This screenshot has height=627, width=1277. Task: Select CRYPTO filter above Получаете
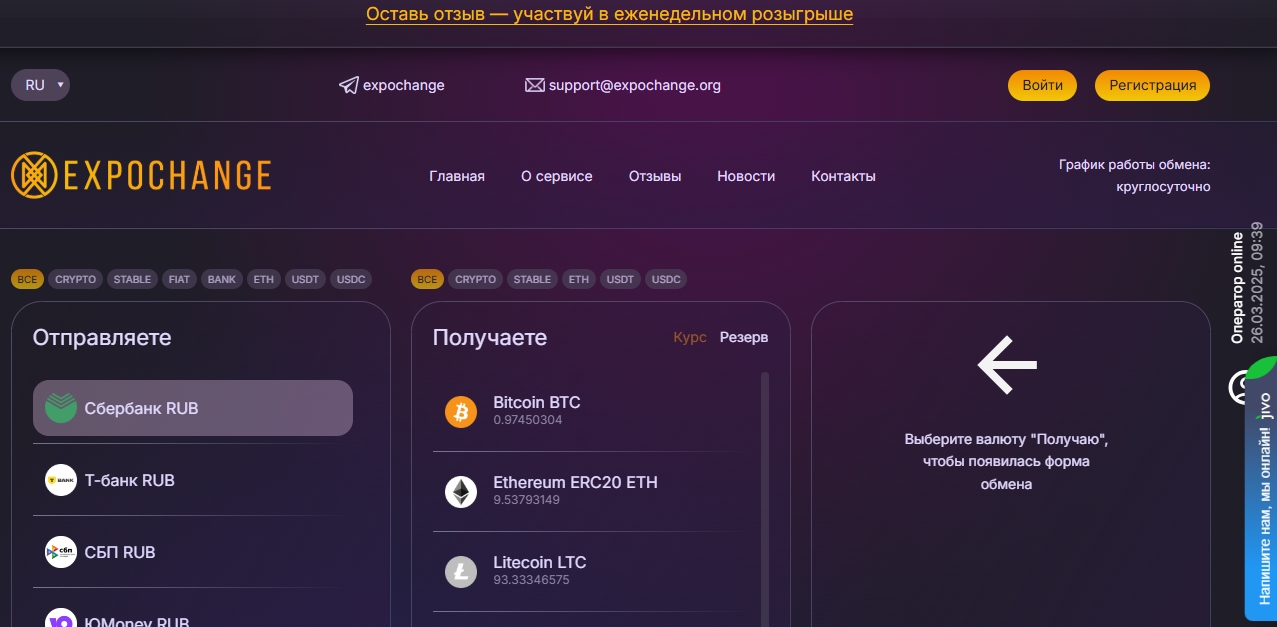(x=476, y=279)
